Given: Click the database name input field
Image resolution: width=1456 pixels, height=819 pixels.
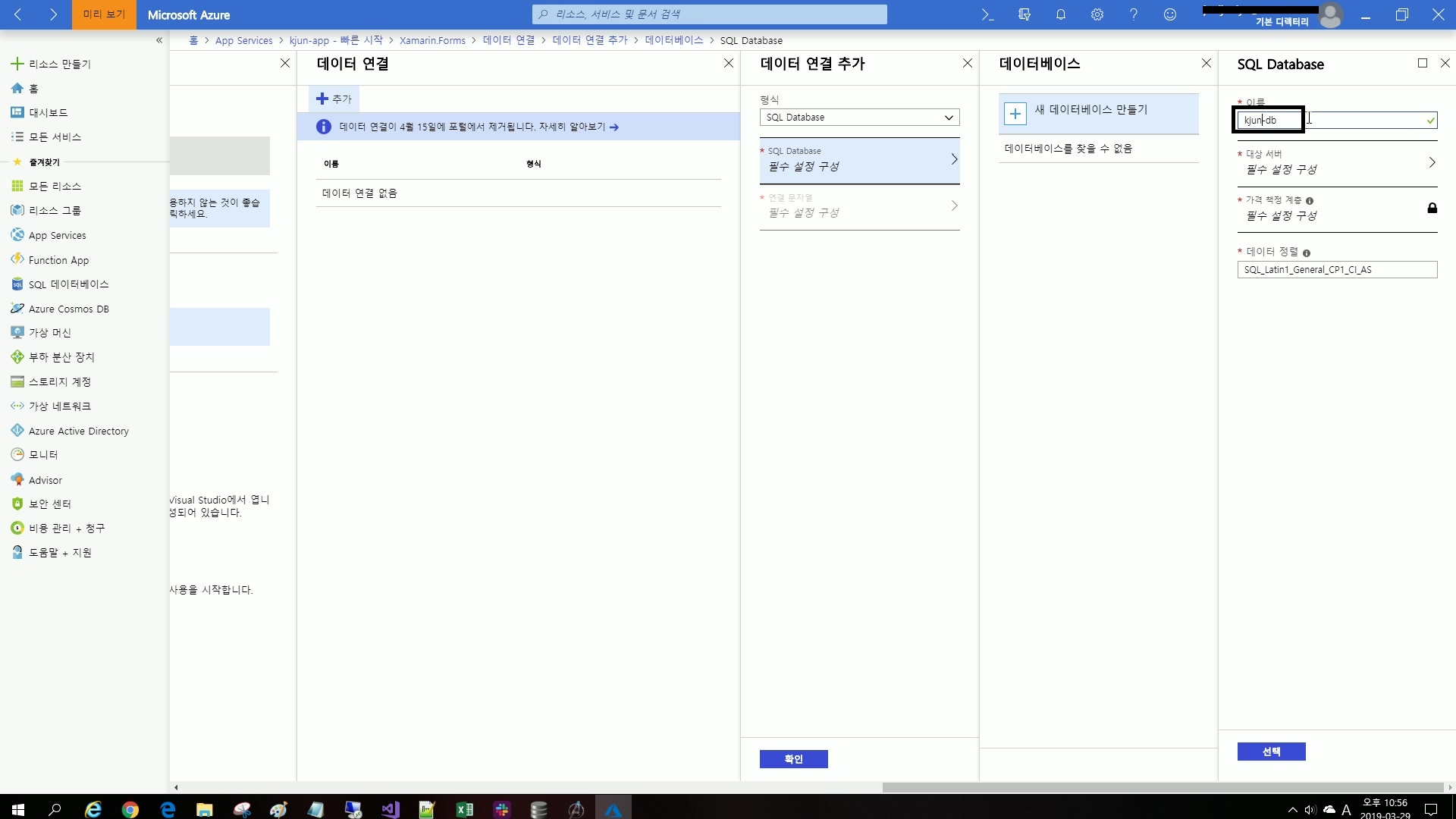Looking at the screenshot, I should click(x=1335, y=120).
